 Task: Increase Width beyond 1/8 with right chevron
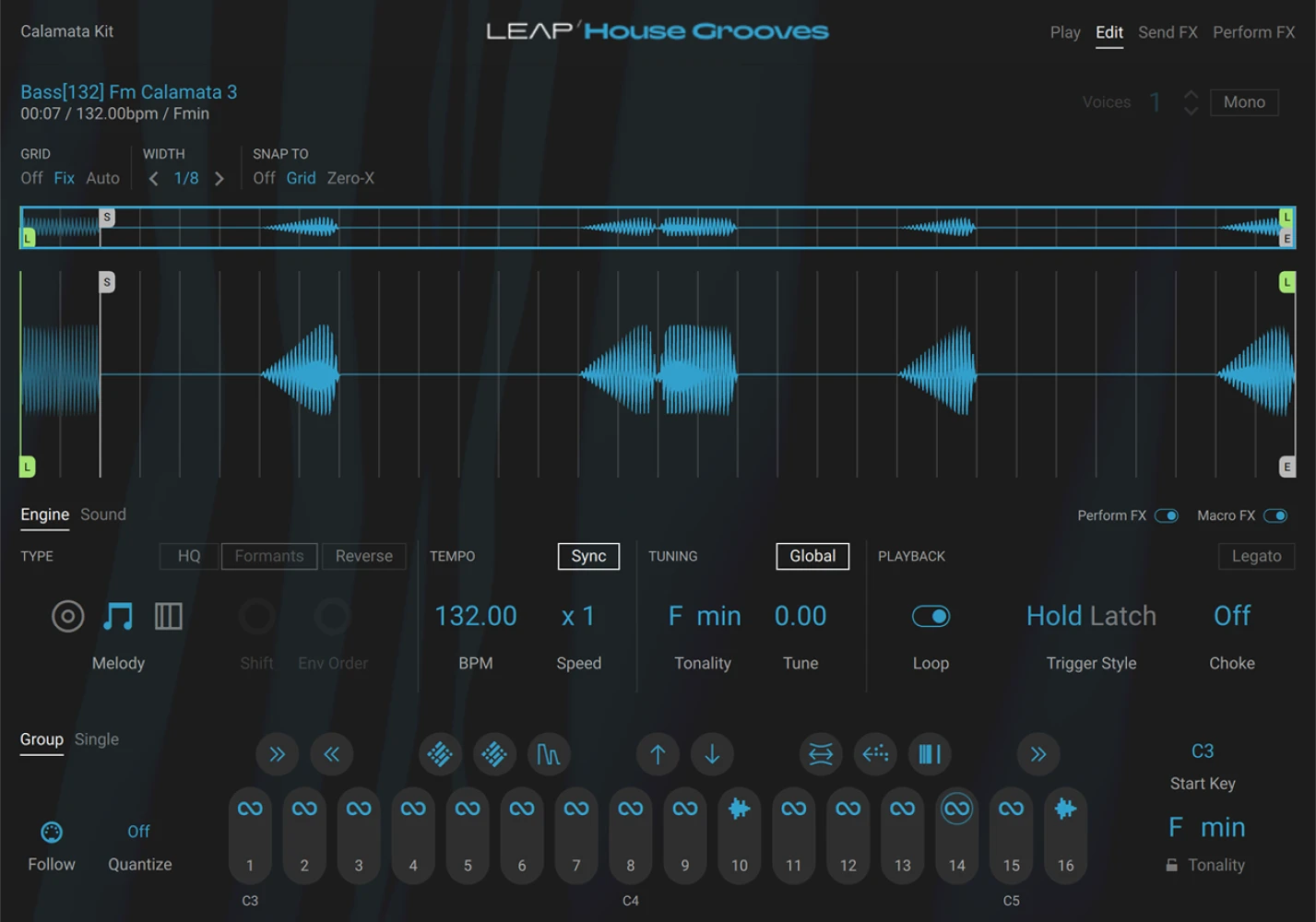219,178
